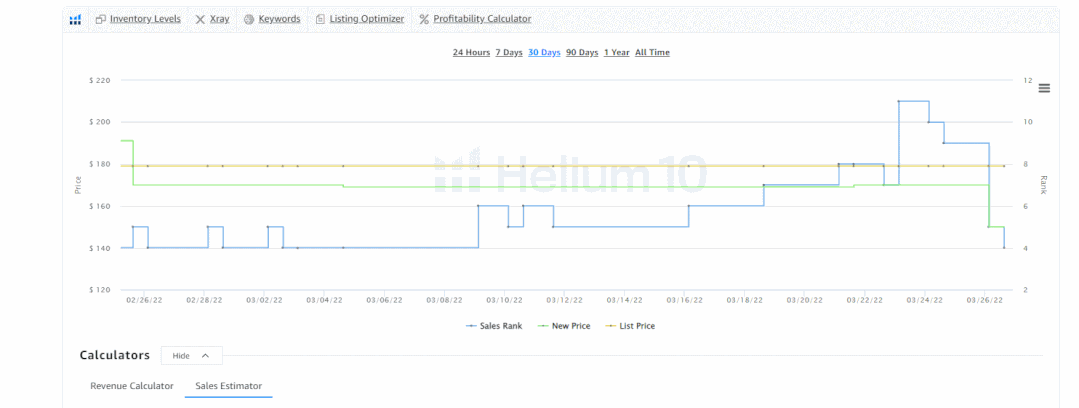Click the Sales Rank peak data point

(899, 101)
